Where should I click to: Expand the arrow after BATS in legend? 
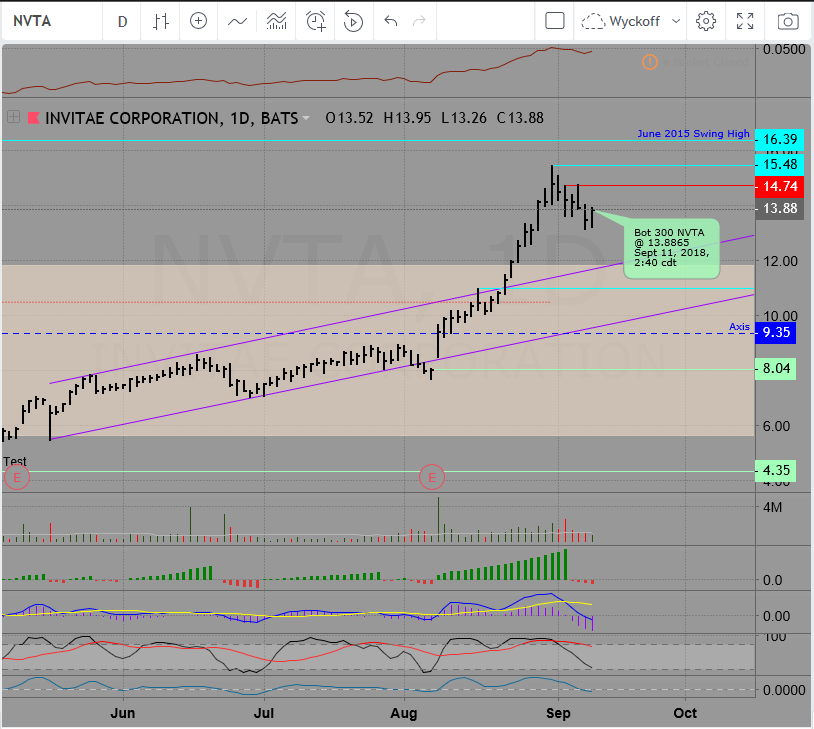[x=306, y=118]
